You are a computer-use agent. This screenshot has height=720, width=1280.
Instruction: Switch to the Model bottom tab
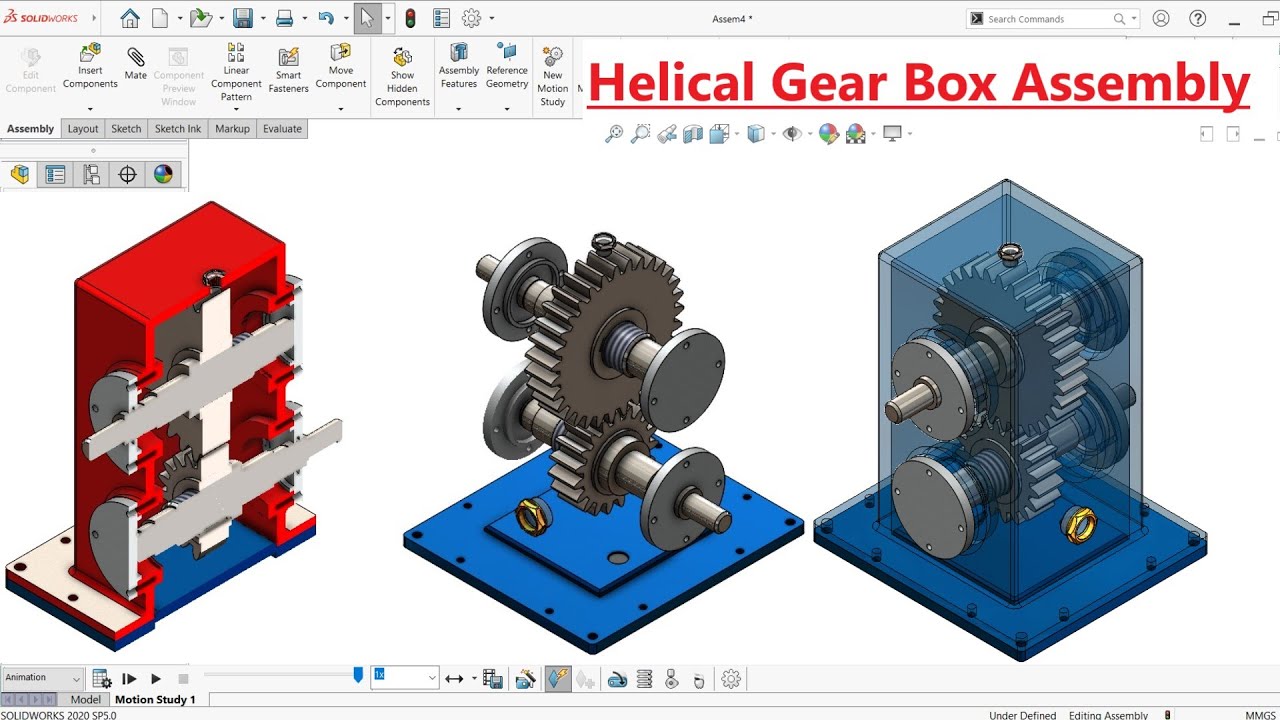pos(85,700)
